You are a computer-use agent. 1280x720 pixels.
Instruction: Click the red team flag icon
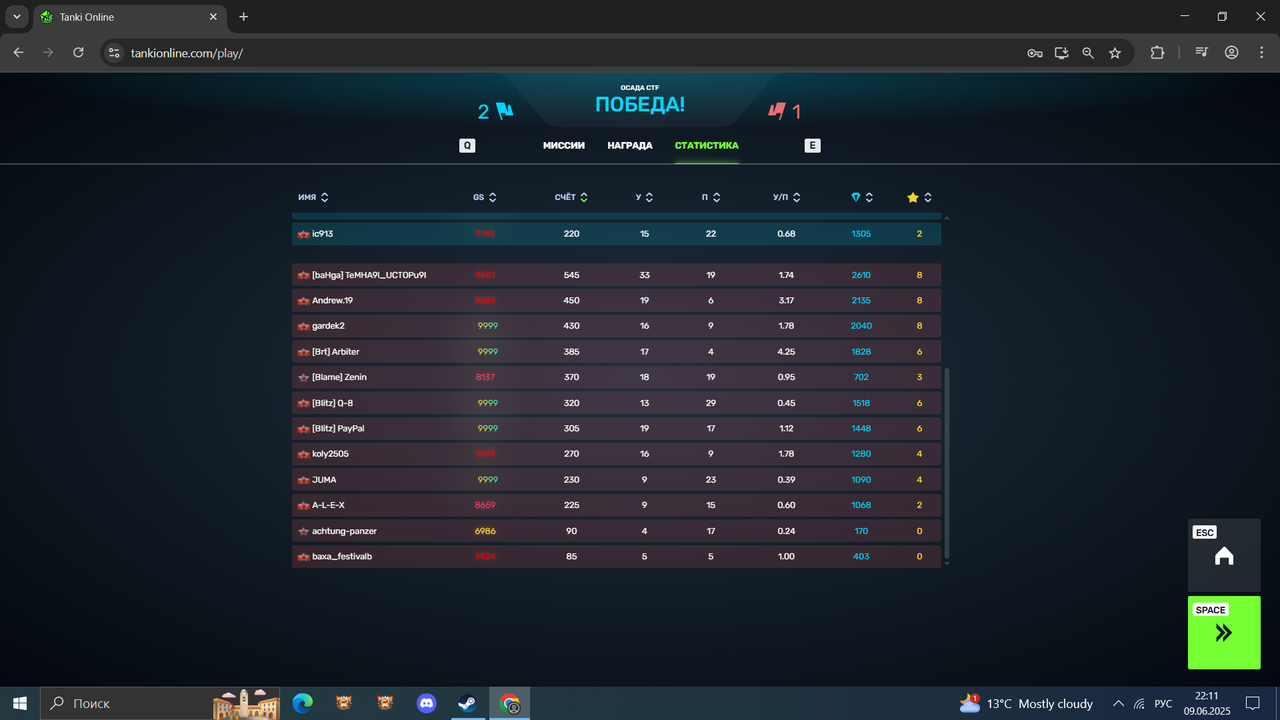pos(777,111)
